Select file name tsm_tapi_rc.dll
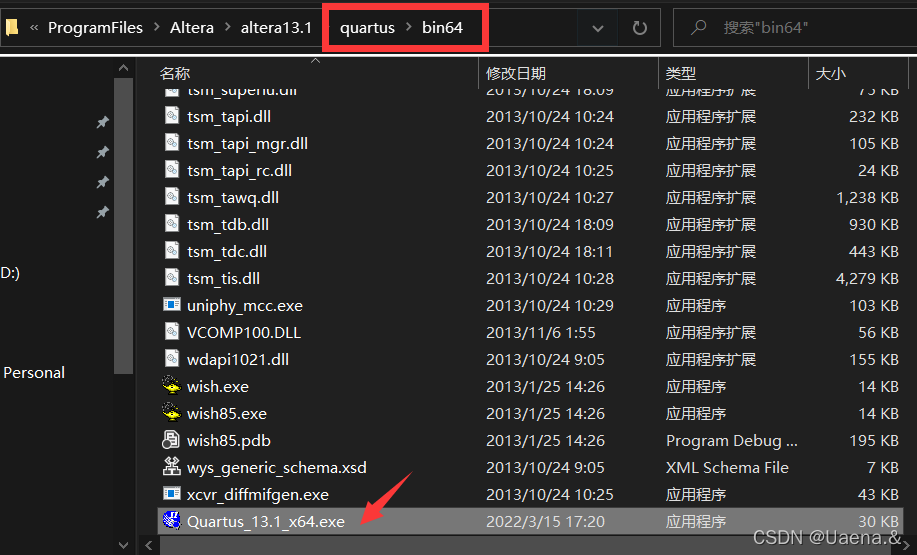This screenshot has width=917, height=555. (239, 170)
